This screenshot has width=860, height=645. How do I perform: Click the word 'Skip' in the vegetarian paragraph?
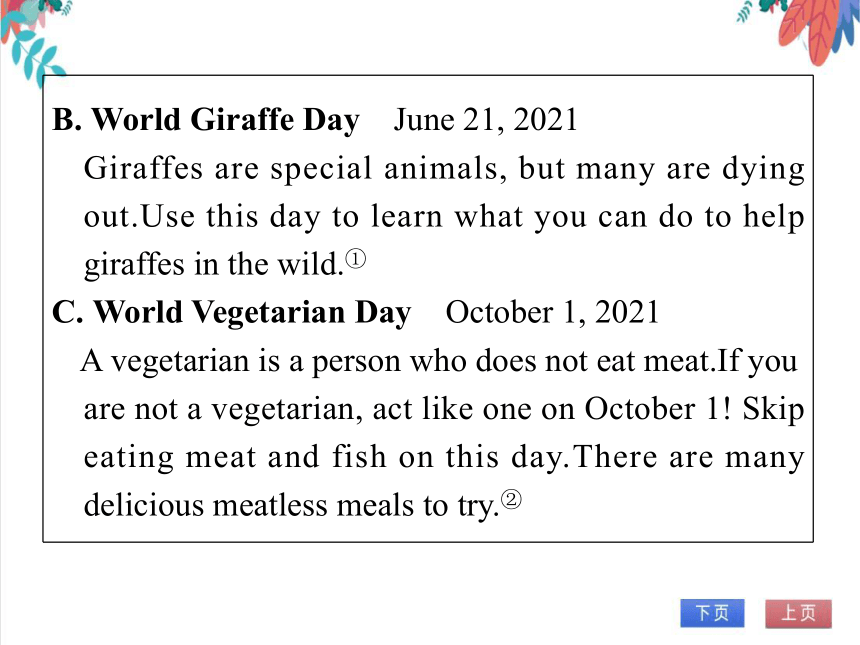click(x=773, y=410)
